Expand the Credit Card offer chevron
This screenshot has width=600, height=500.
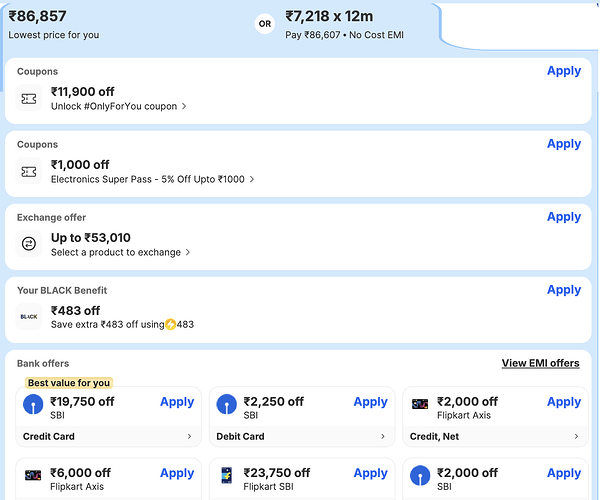click(189, 436)
